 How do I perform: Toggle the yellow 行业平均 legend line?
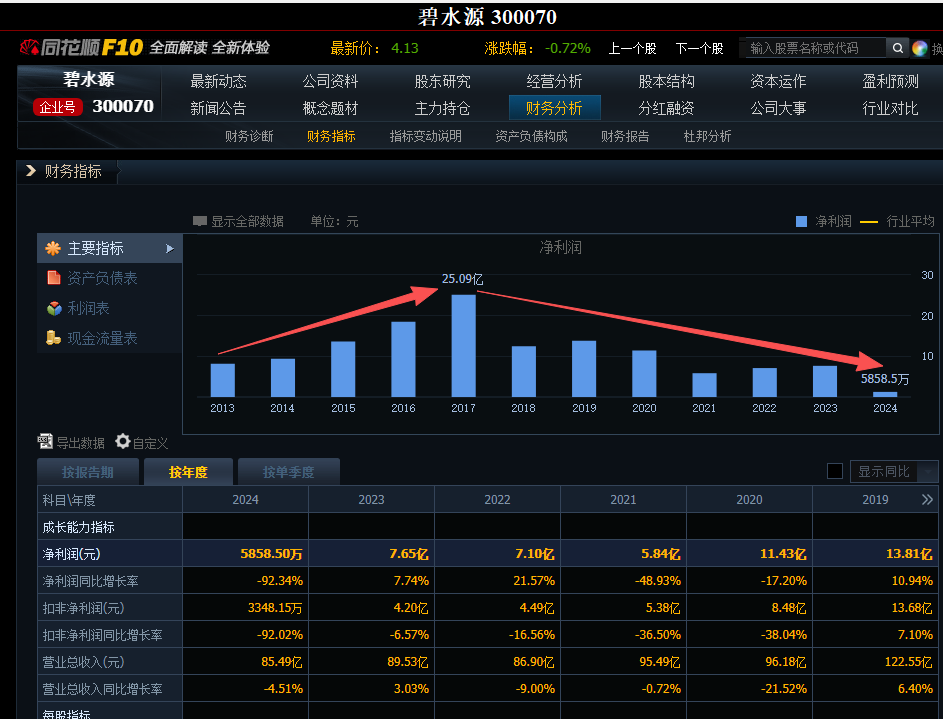pos(869,222)
